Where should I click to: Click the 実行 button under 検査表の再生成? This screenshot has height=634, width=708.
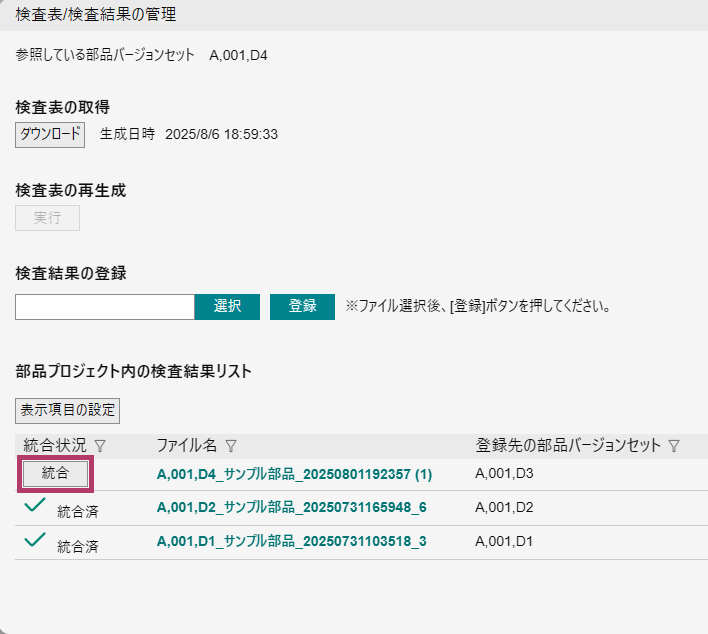click(x=47, y=218)
